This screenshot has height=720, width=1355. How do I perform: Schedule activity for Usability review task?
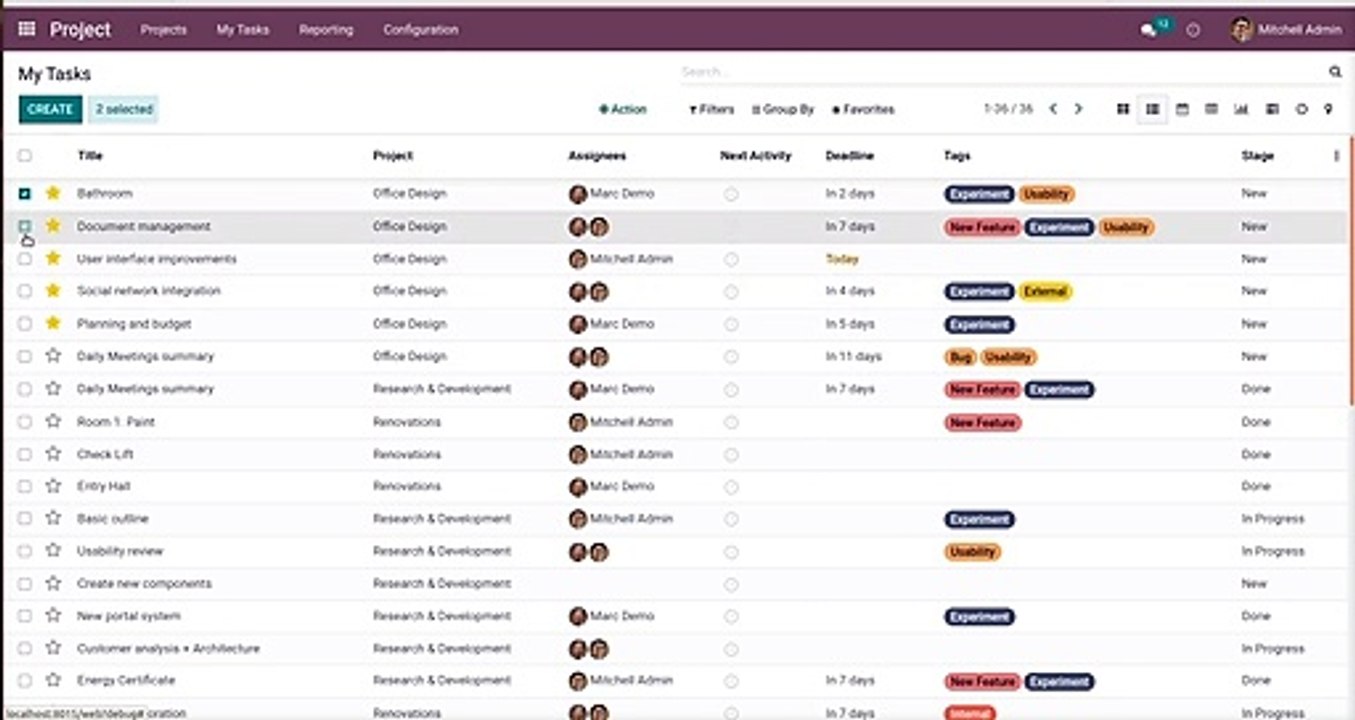click(731, 551)
